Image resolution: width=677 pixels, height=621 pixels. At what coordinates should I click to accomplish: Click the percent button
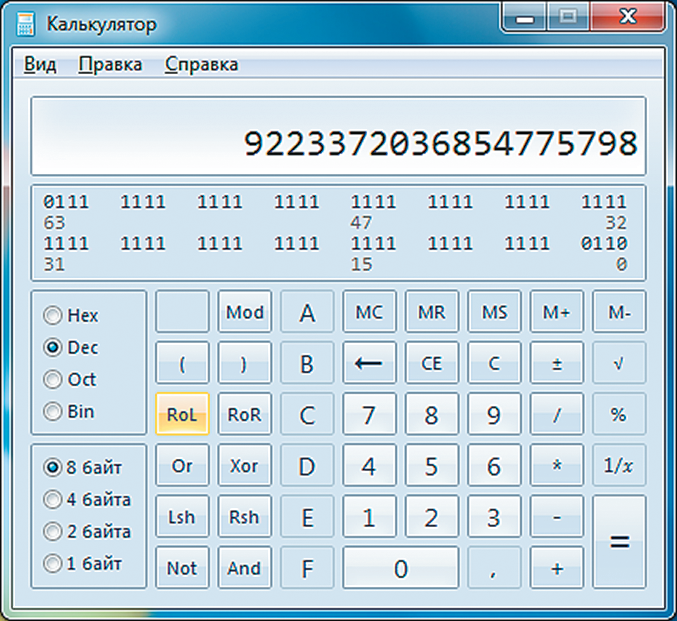pyautogui.click(x=618, y=414)
